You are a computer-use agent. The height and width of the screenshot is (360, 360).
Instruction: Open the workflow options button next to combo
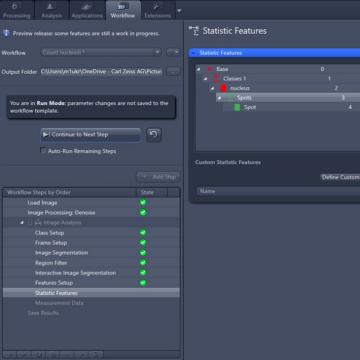coord(173,52)
